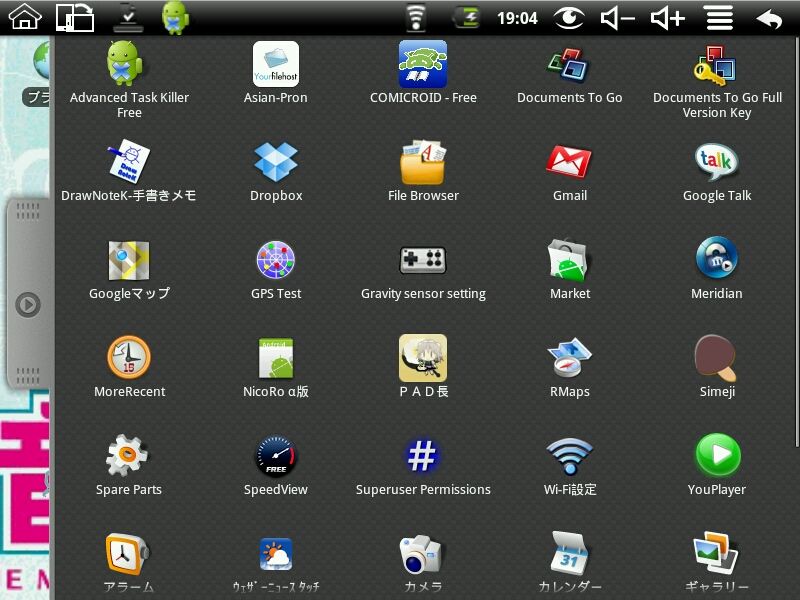The width and height of the screenshot is (800, 600).
Task: Open Superuser Permissions
Action: 423,465
